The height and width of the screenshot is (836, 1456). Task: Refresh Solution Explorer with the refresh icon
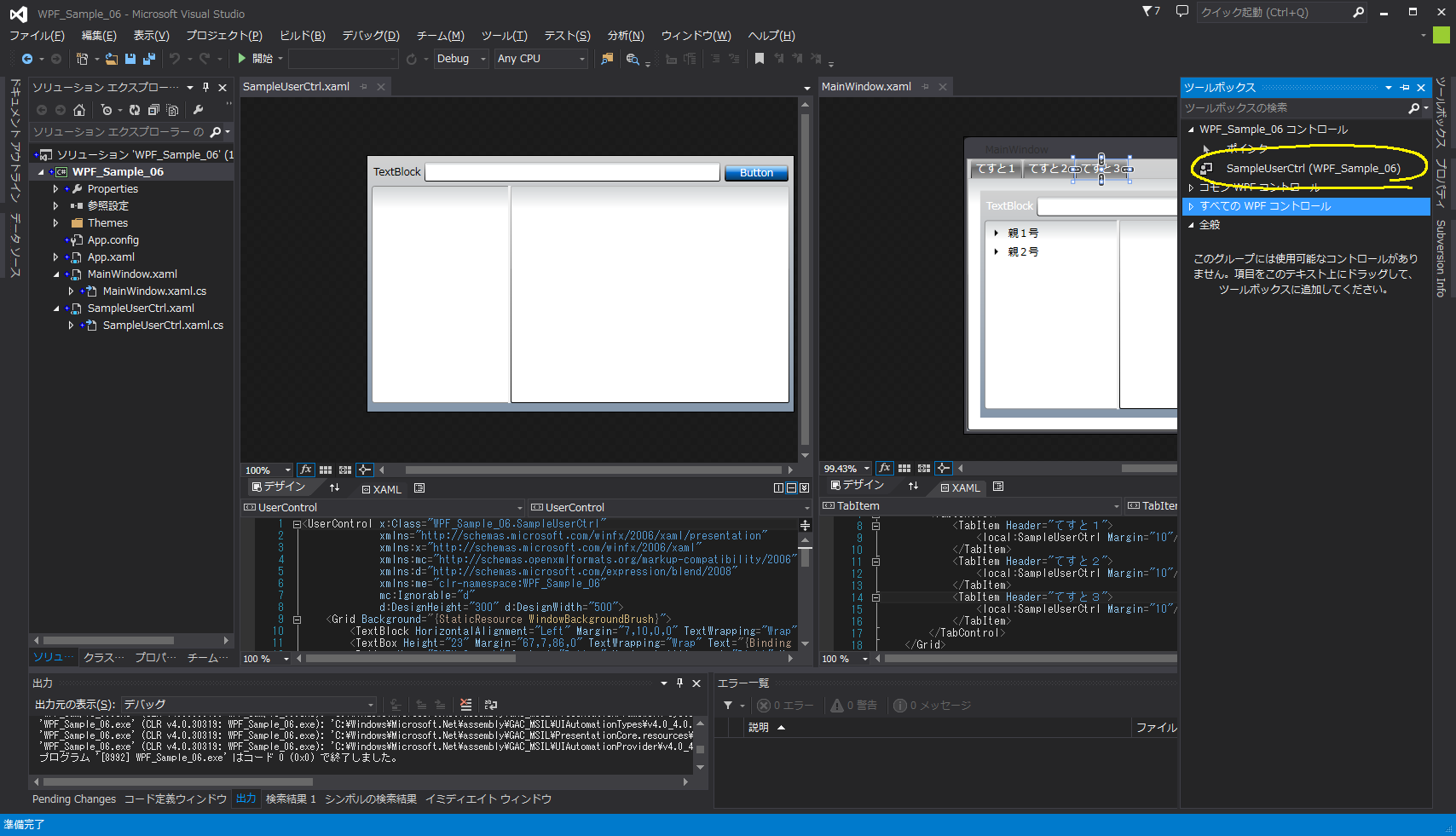135,110
